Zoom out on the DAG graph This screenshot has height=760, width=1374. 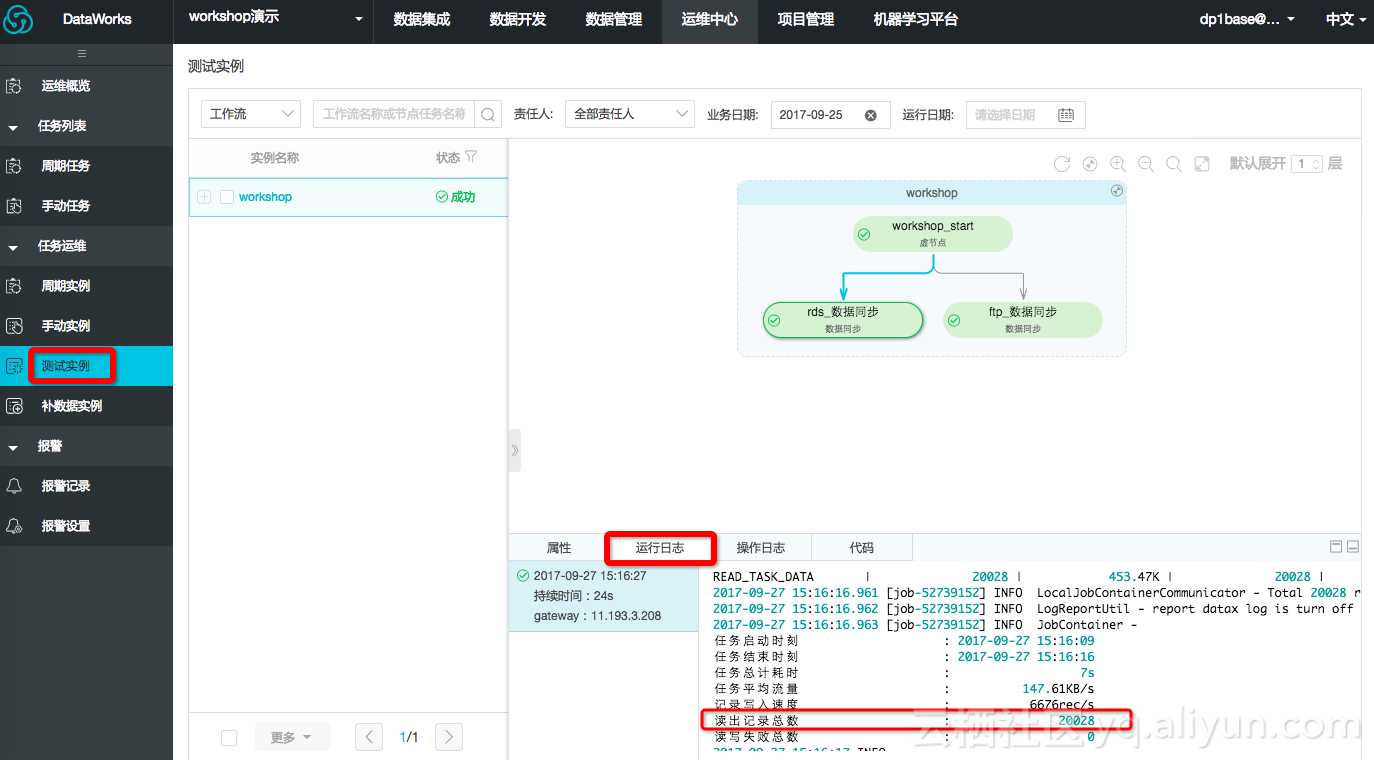point(1146,163)
